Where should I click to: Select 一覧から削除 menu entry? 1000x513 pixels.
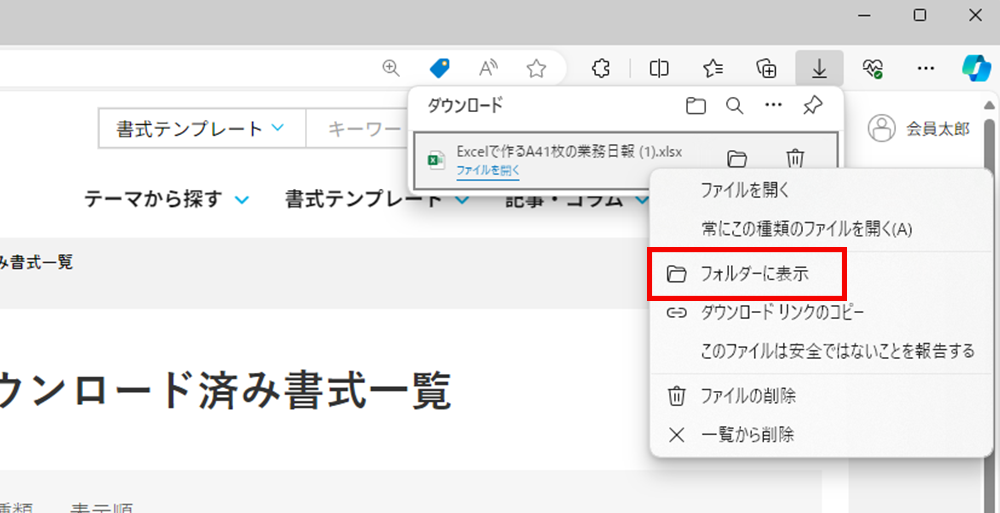click(x=821, y=435)
